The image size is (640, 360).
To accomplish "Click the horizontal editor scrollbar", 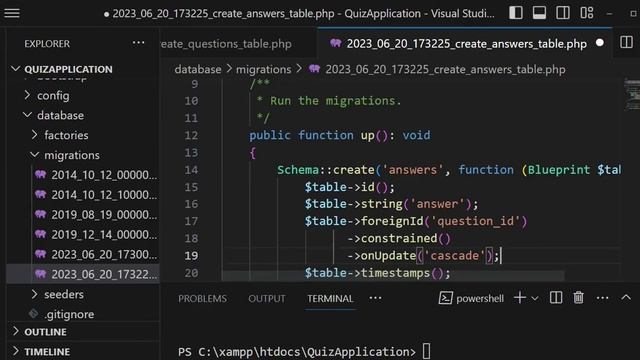I will (393, 276).
